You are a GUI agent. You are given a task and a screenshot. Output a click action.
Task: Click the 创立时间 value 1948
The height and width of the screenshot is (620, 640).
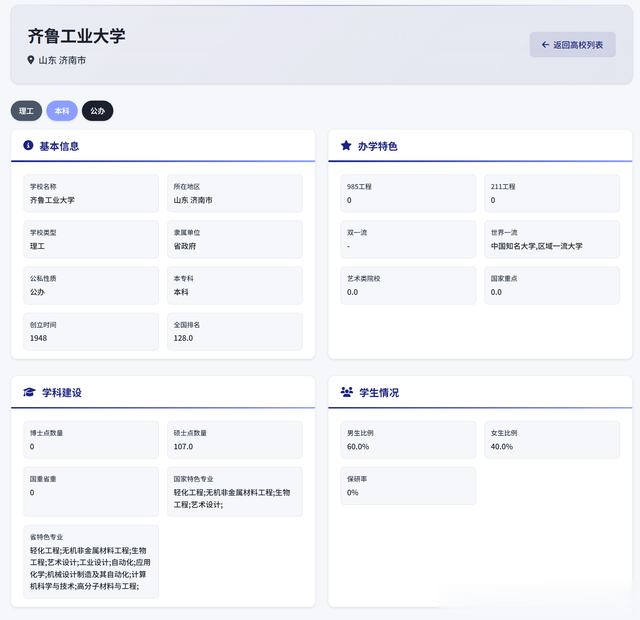click(38, 338)
